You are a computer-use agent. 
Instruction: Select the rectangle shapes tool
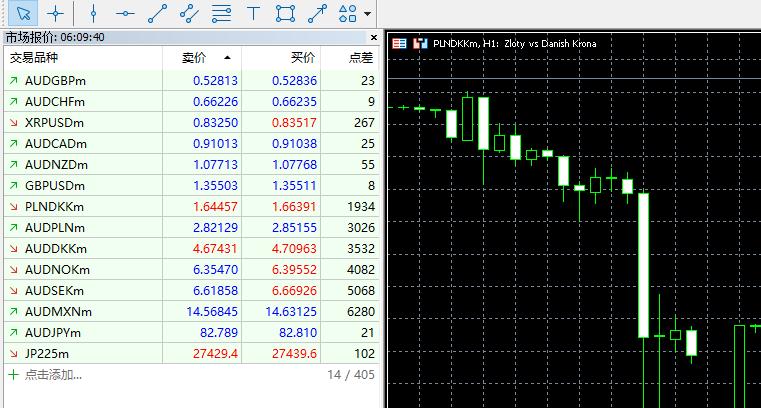tap(285, 13)
